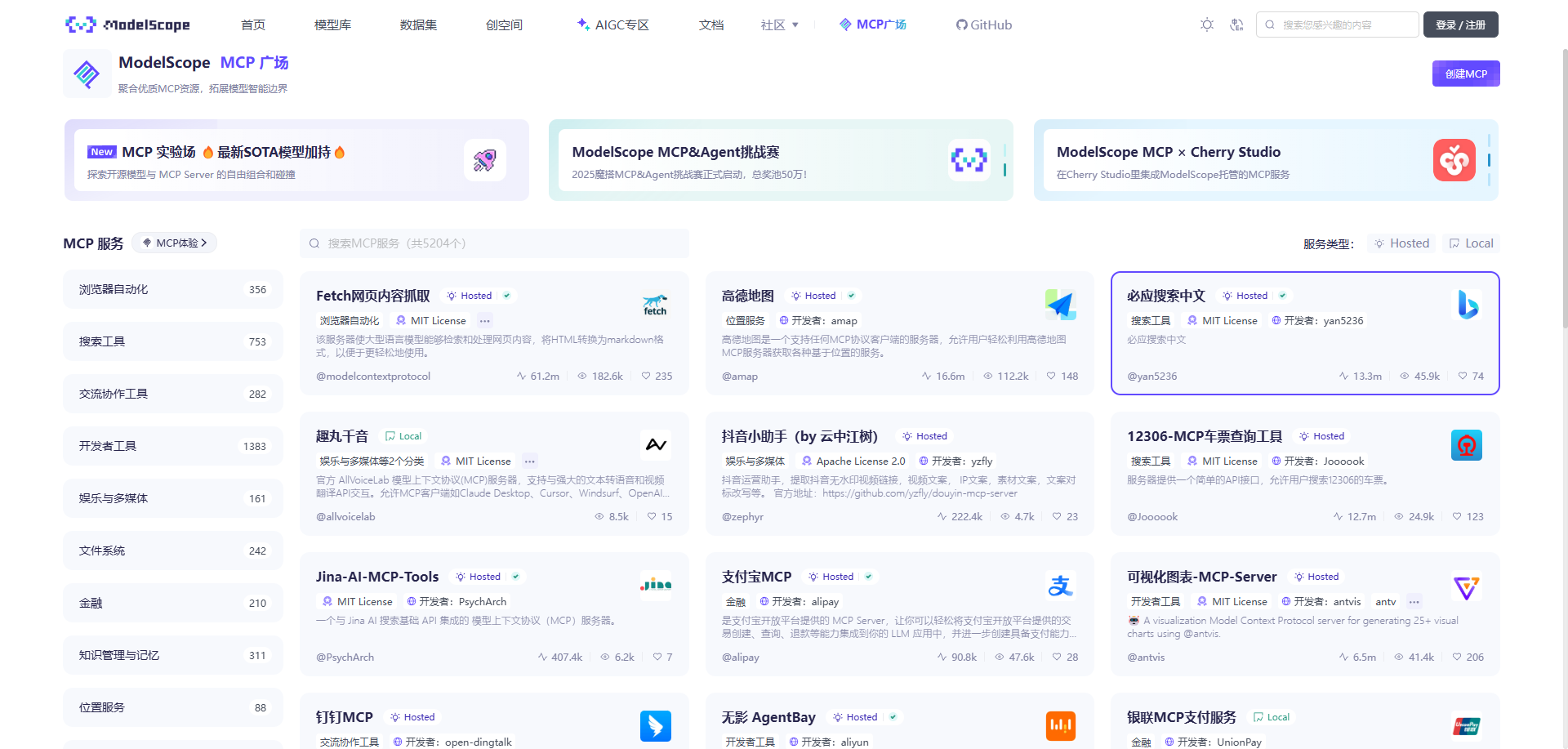Image resolution: width=1568 pixels, height=749 pixels.
Task: Select the 金融 category
Action: click(173, 603)
